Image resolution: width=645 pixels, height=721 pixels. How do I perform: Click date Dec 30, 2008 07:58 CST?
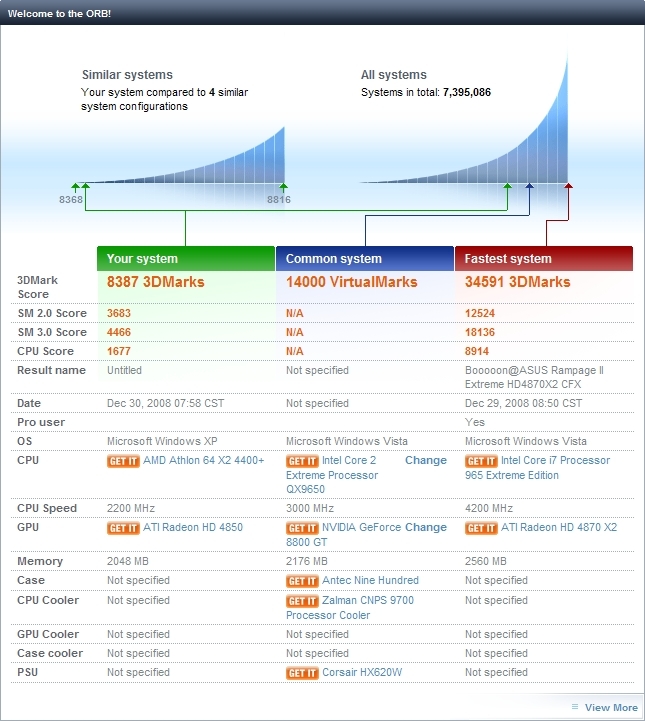pyautogui.click(x=165, y=403)
